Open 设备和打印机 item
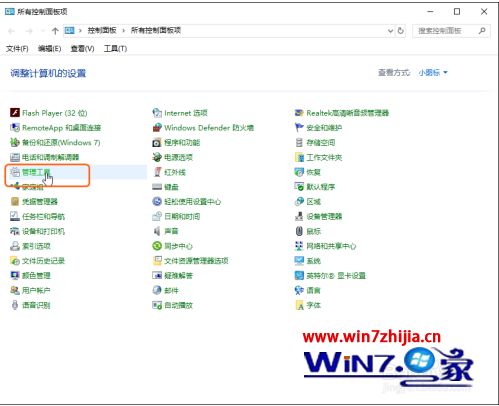 tap(37, 231)
